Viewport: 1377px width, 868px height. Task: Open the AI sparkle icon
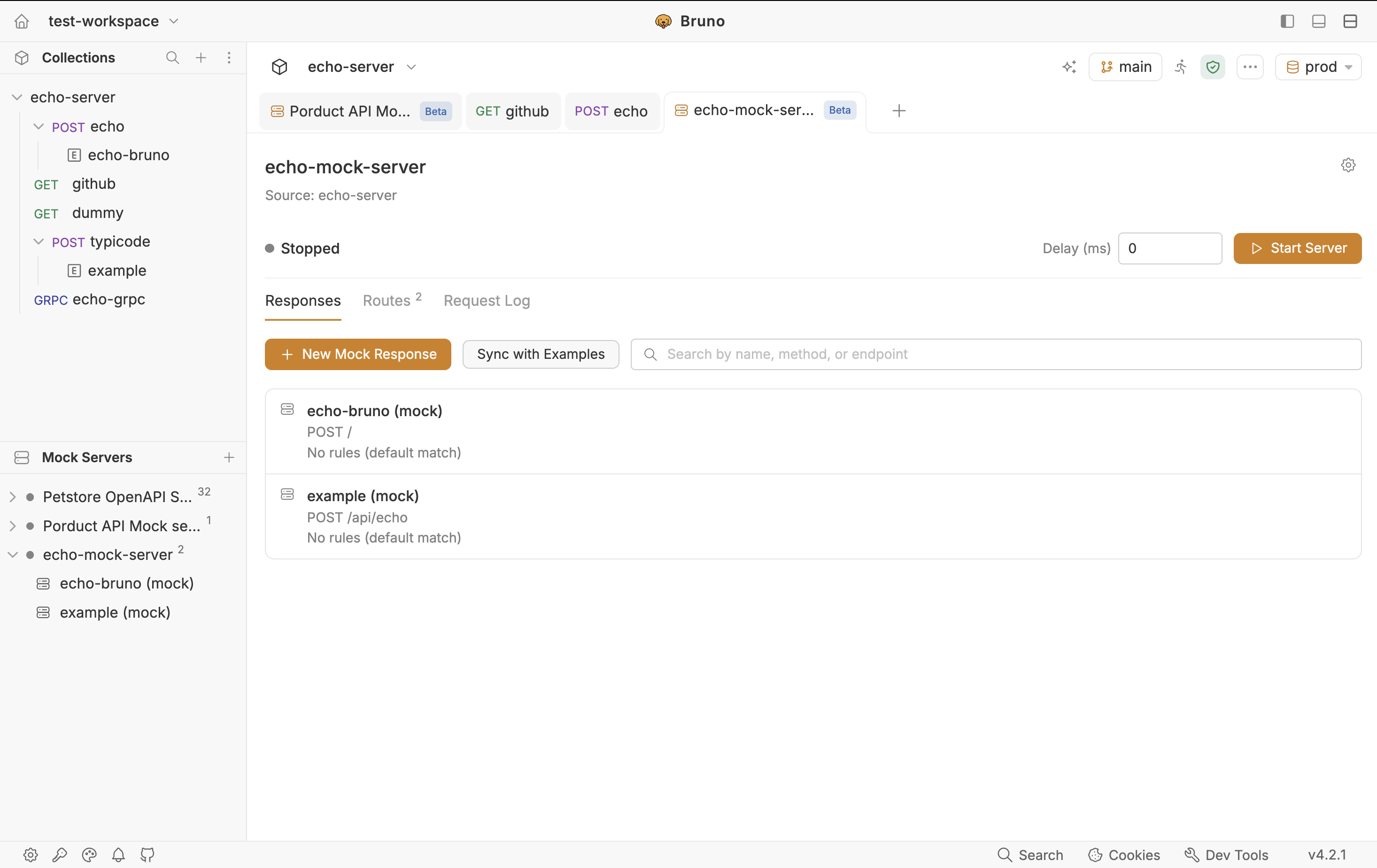[1069, 67]
